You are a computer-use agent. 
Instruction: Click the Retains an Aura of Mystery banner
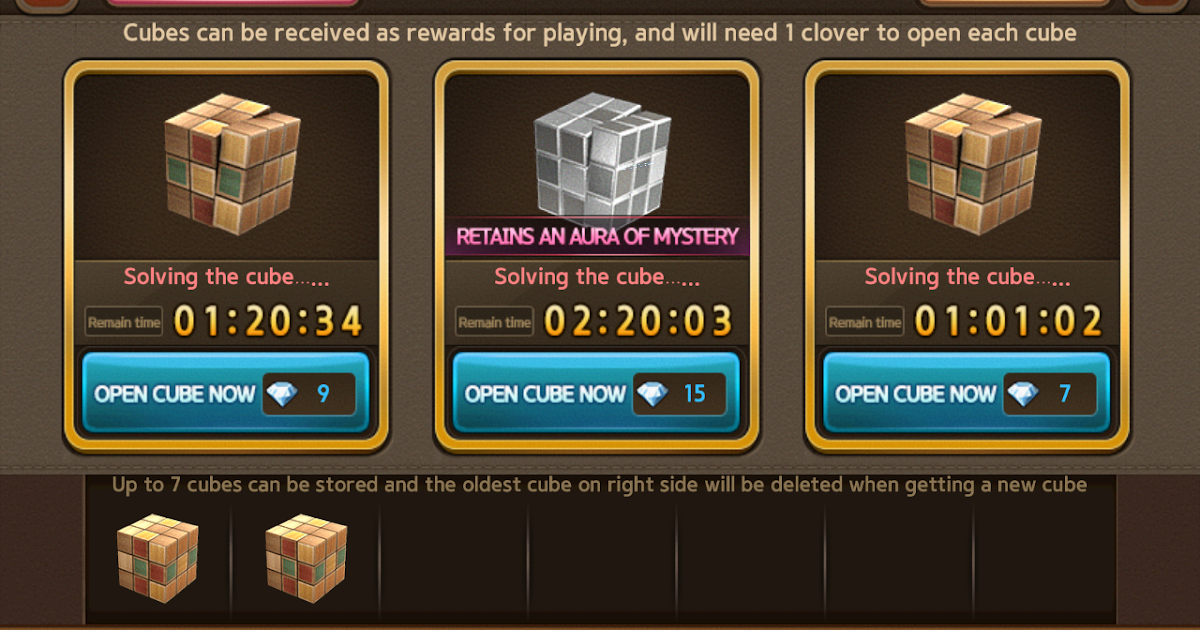tap(597, 237)
